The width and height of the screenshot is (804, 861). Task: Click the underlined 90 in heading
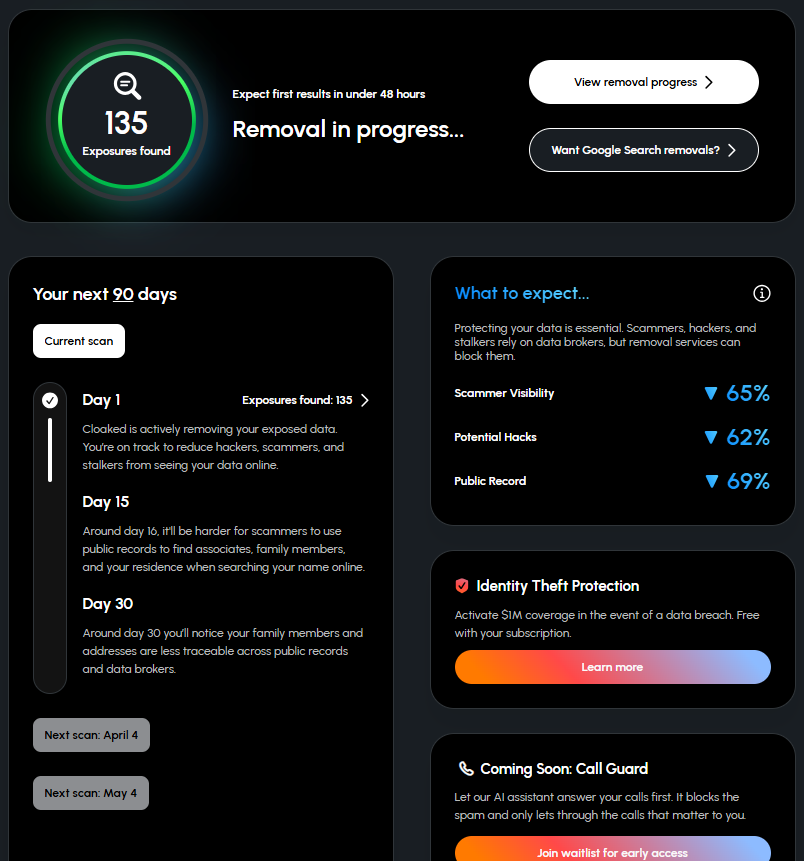point(123,294)
